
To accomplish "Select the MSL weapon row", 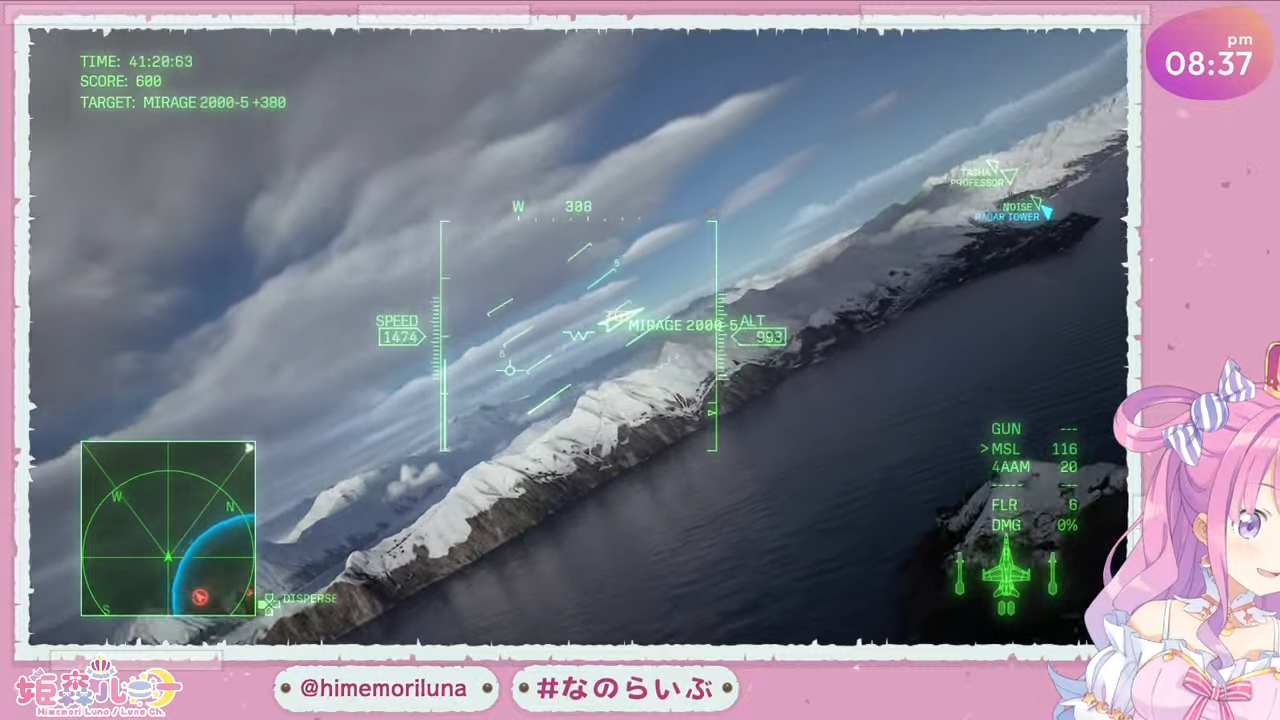I will coord(1030,449).
